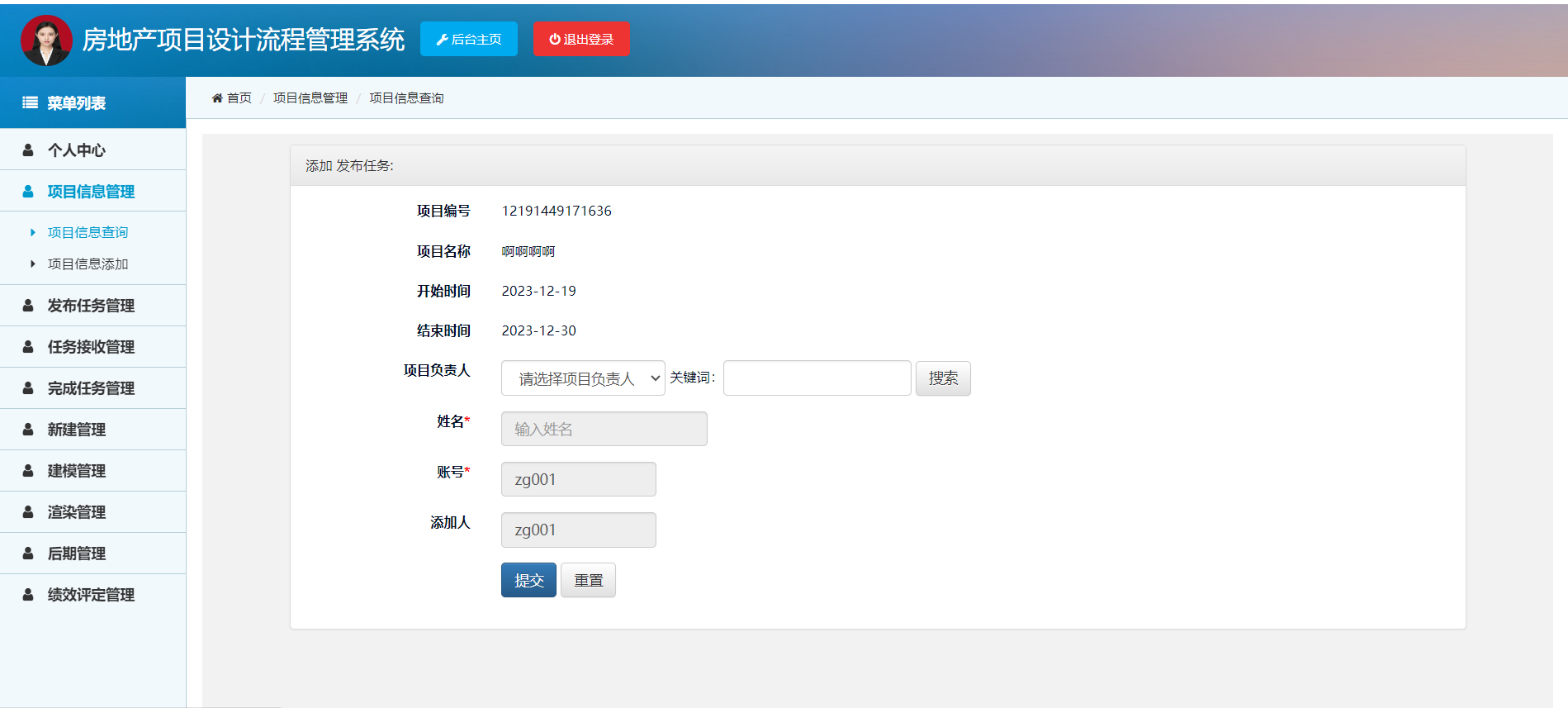
Task: Click the project name 啊啊啊啊
Action: click(x=528, y=251)
